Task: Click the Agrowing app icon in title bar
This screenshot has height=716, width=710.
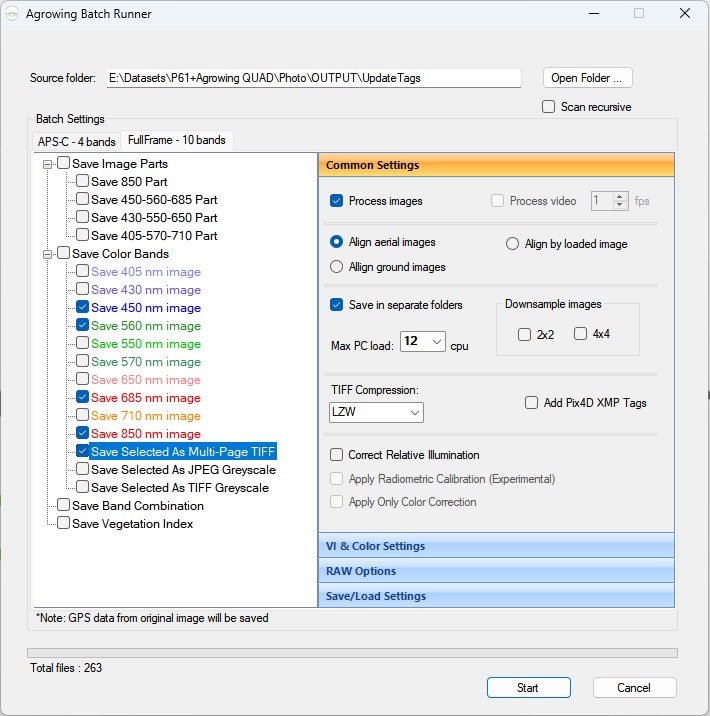Action: (12, 14)
